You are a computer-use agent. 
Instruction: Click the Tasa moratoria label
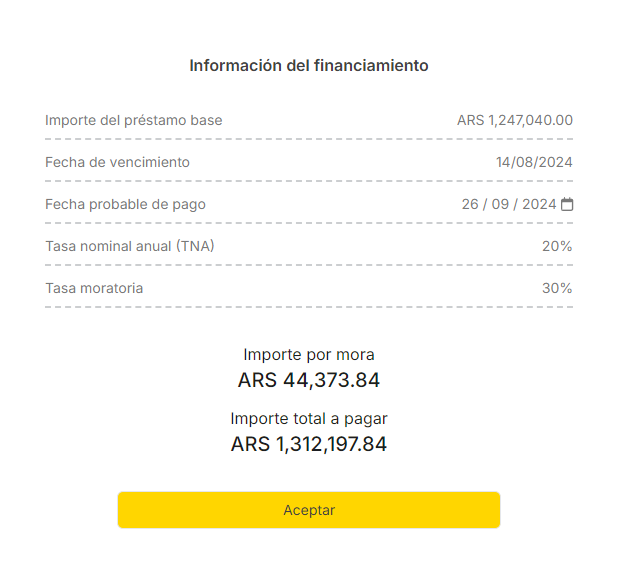[x=94, y=288]
